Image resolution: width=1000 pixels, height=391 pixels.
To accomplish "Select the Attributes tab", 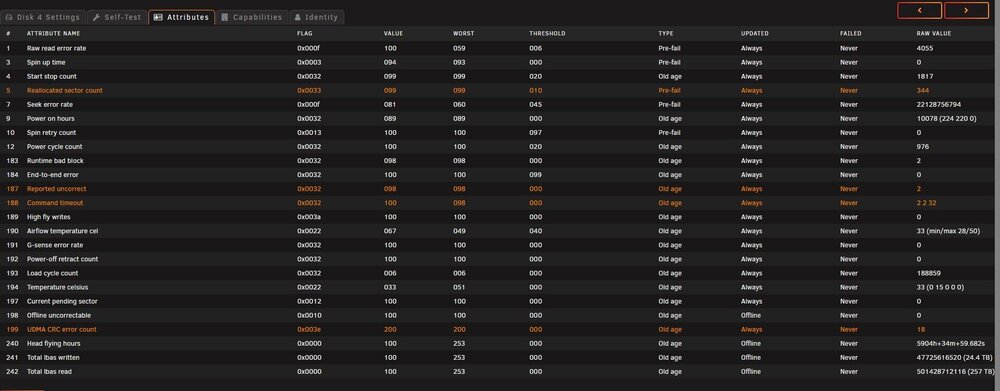I will click(182, 17).
